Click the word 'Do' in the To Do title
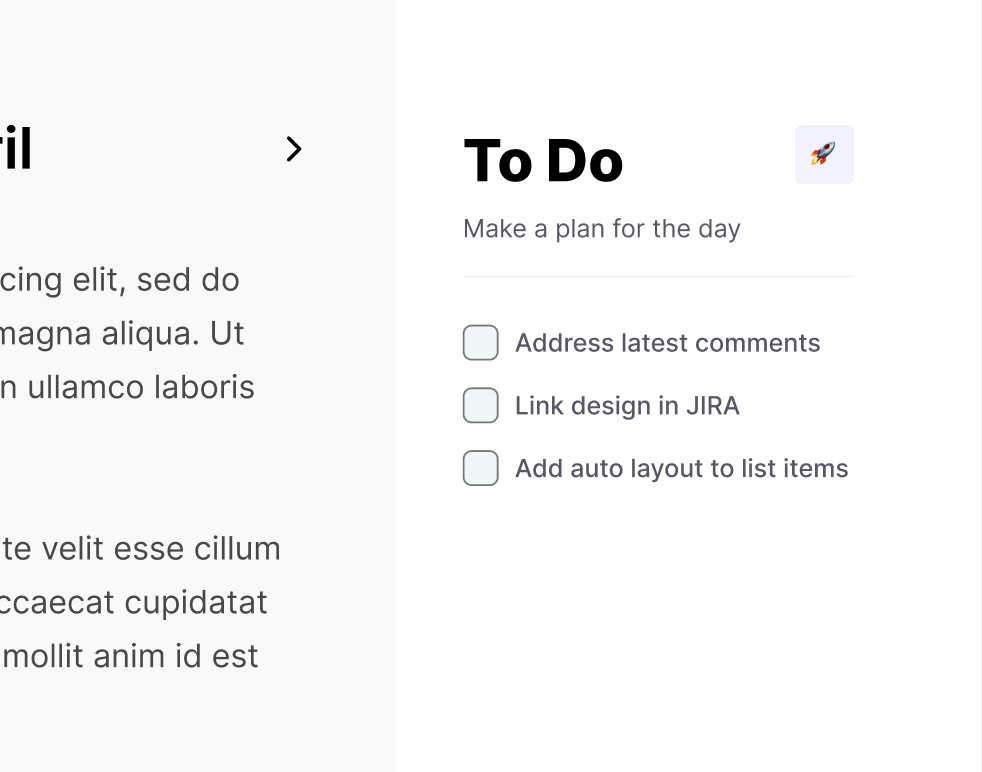This screenshot has width=982, height=772. [x=585, y=162]
